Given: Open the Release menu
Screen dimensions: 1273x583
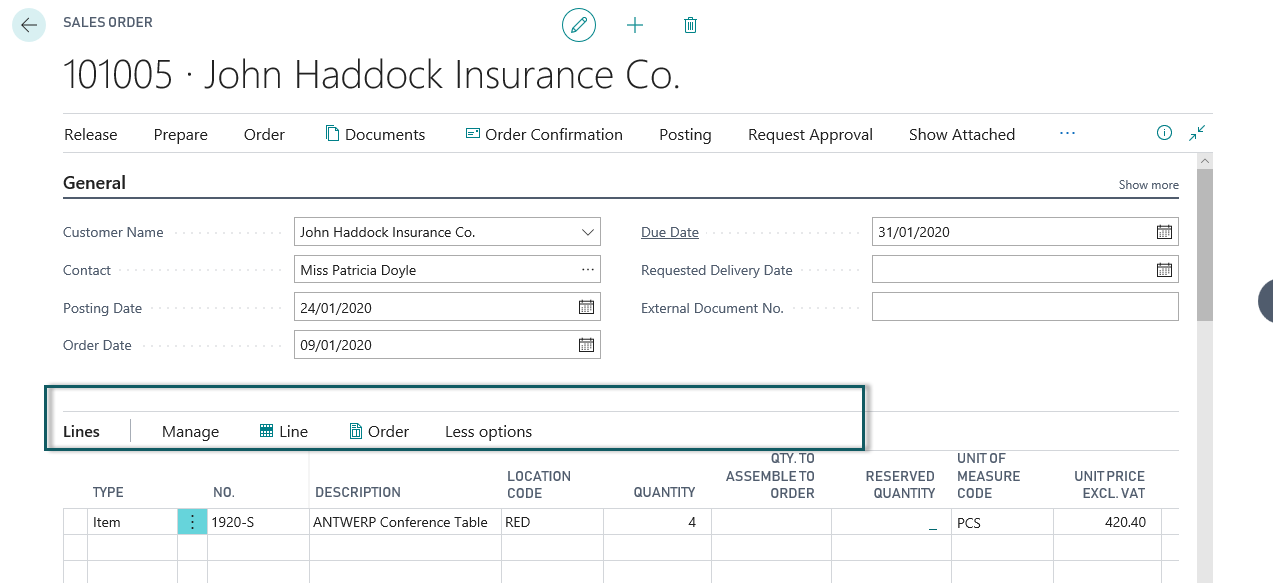Looking at the screenshot, I should (90, 135).
